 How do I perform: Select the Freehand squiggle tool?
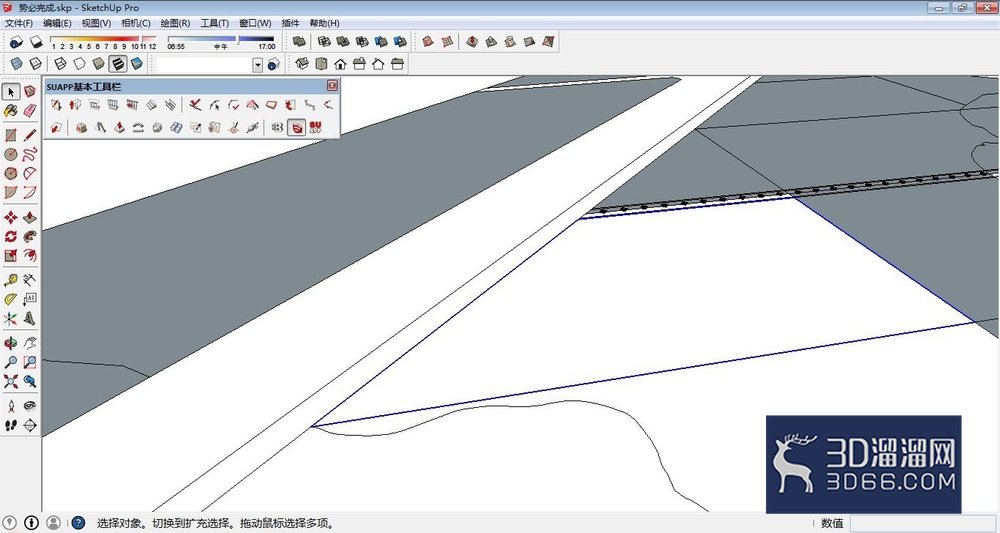(30, 154)
